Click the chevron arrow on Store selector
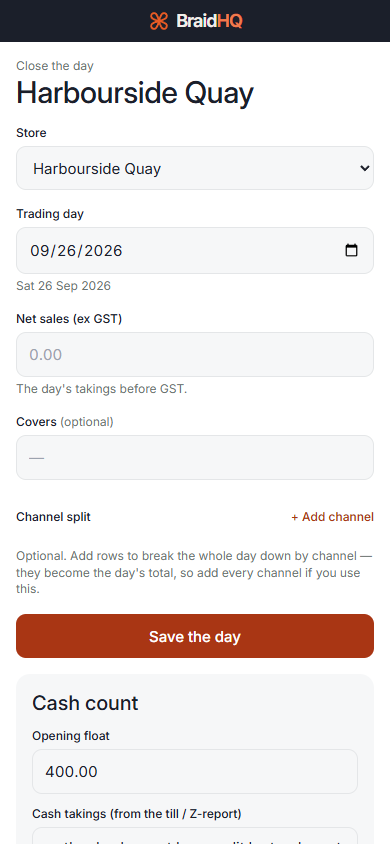The width and height of the screenshot is (390, 844). click(x=364, y=168)
